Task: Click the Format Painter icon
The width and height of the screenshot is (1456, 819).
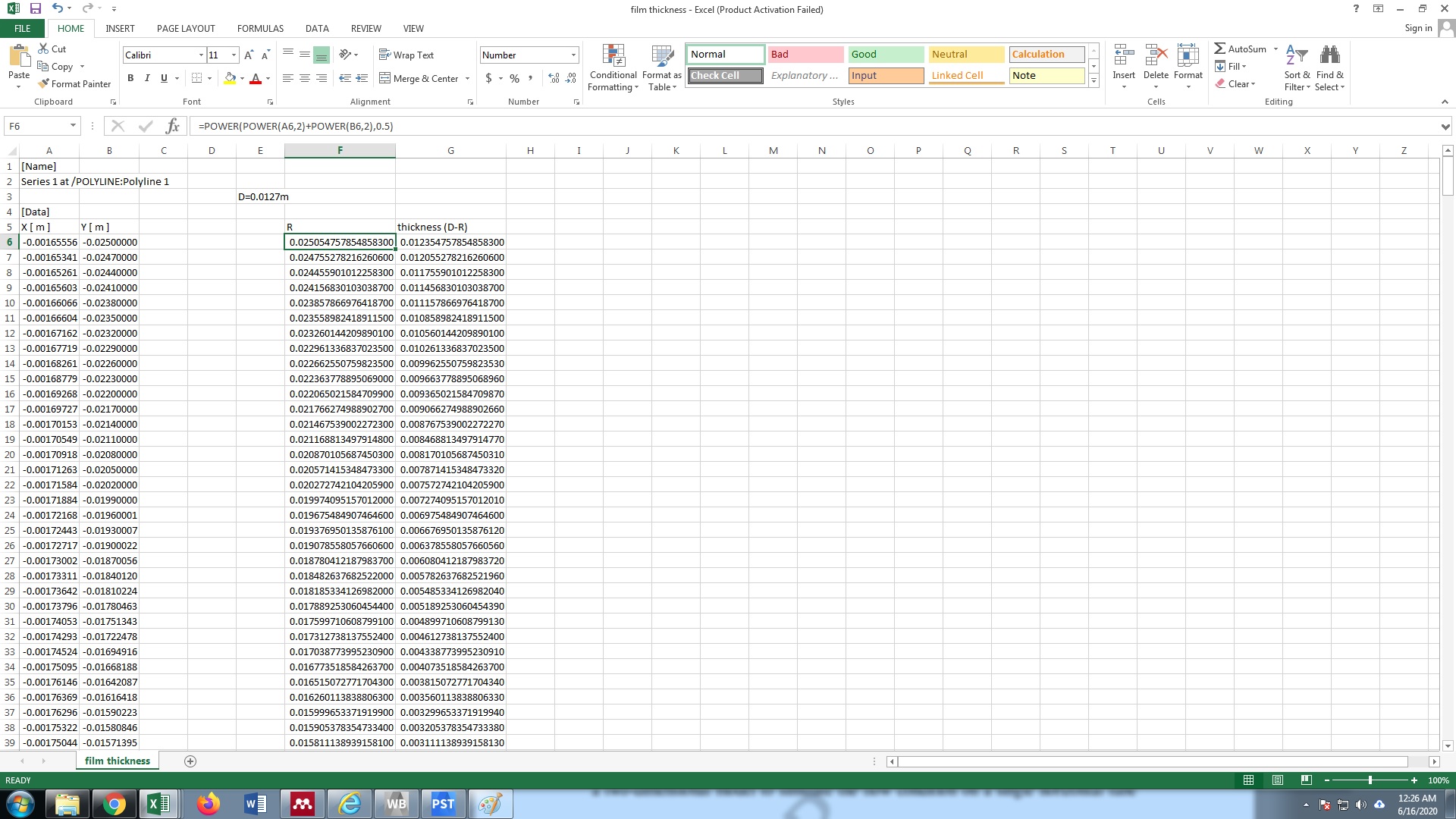Action: 44,83
